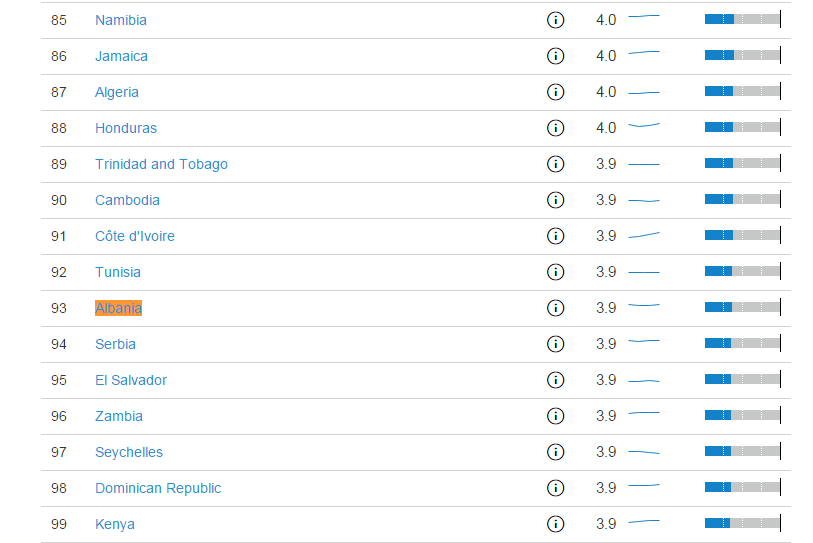Click the Serbia score bar
The height and width of the screenshot is (543, 813).
tap(742, 343)
